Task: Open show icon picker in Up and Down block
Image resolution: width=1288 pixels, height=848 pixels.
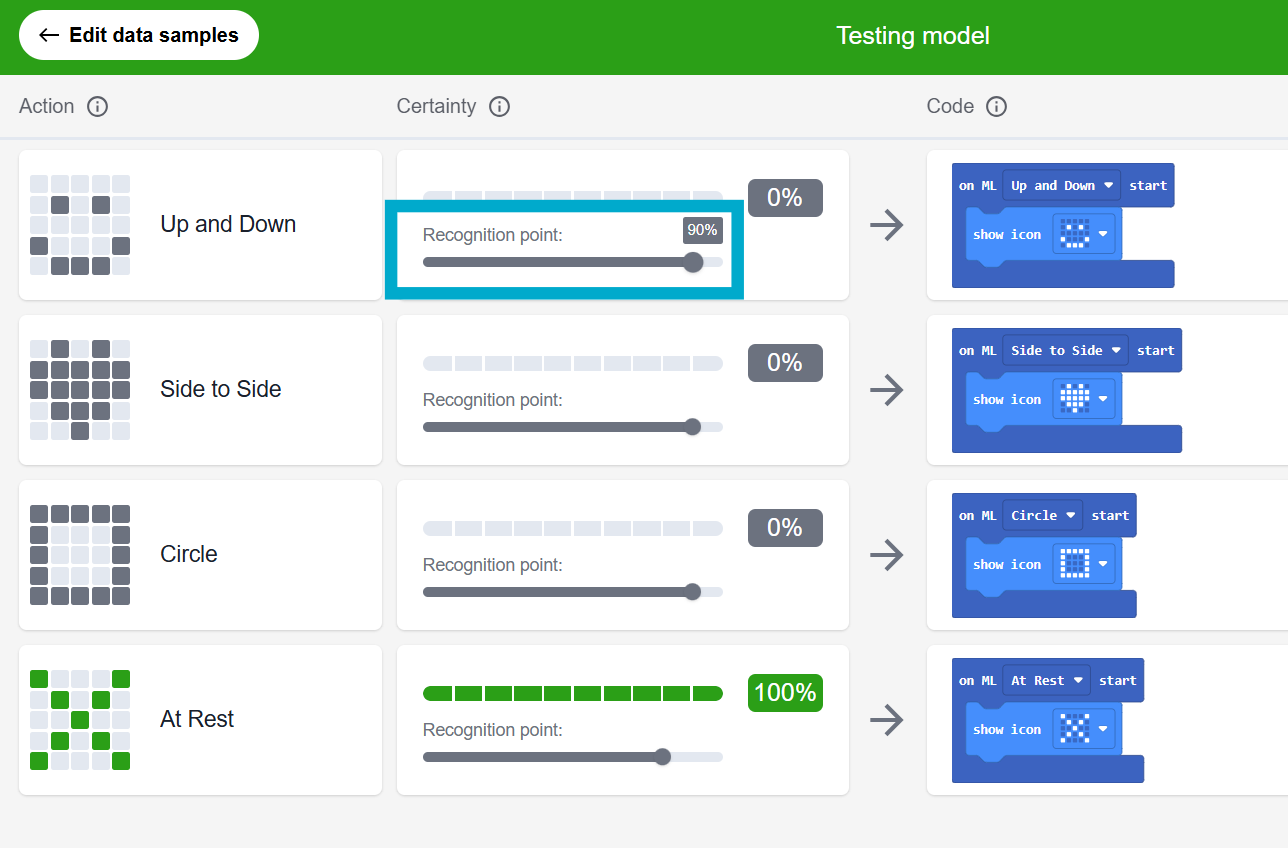Action: [1083, 235]
